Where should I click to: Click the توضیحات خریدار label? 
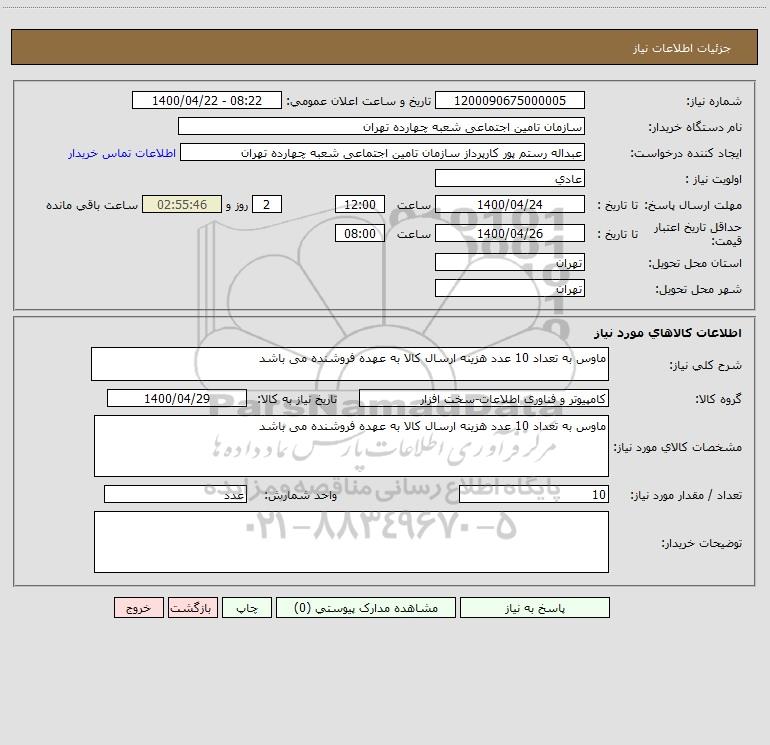pyautogui.click(x=701, y=543)
